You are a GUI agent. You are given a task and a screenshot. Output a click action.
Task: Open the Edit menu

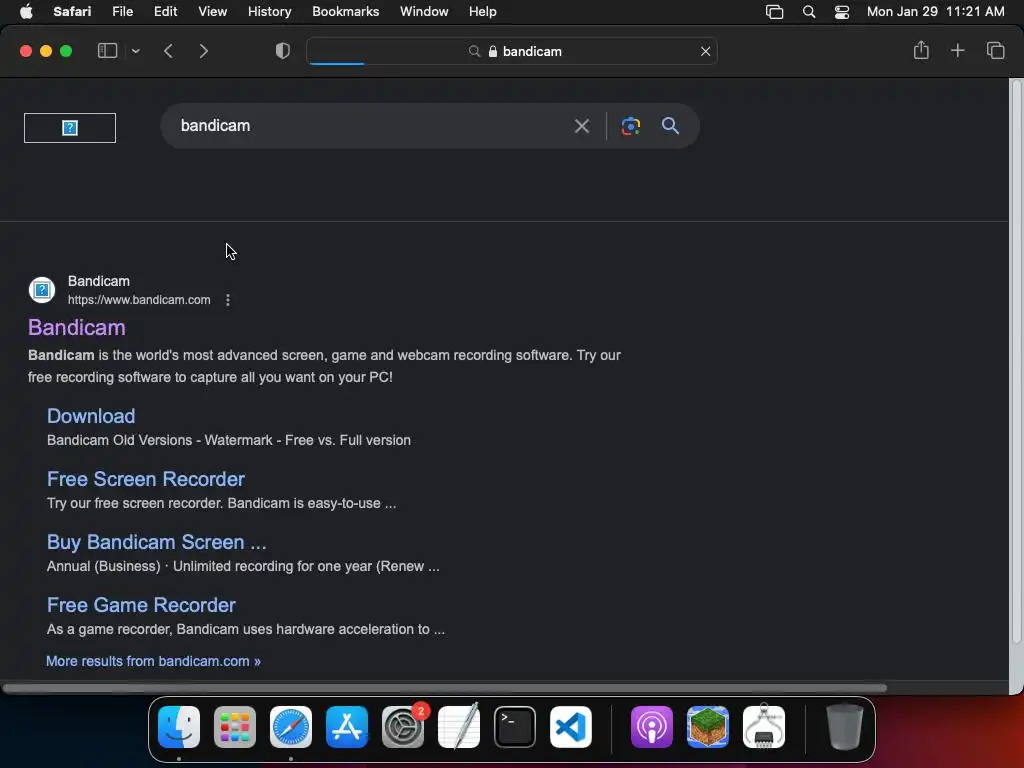(165, 11)
